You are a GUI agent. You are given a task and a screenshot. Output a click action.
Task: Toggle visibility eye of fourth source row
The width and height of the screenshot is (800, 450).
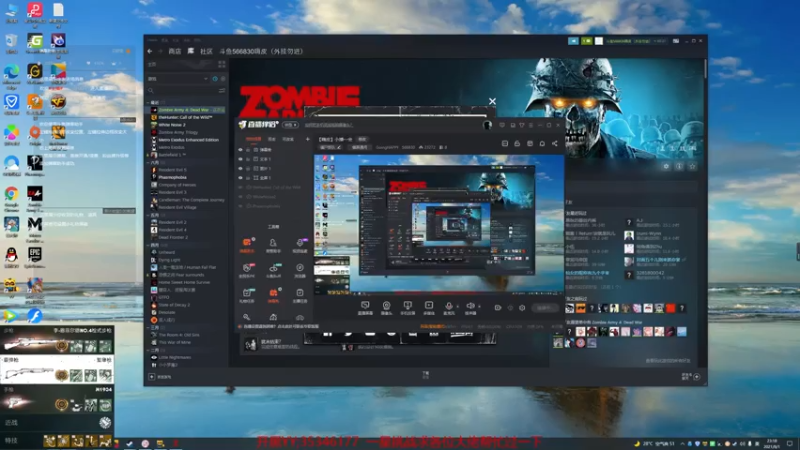(240, 178)
